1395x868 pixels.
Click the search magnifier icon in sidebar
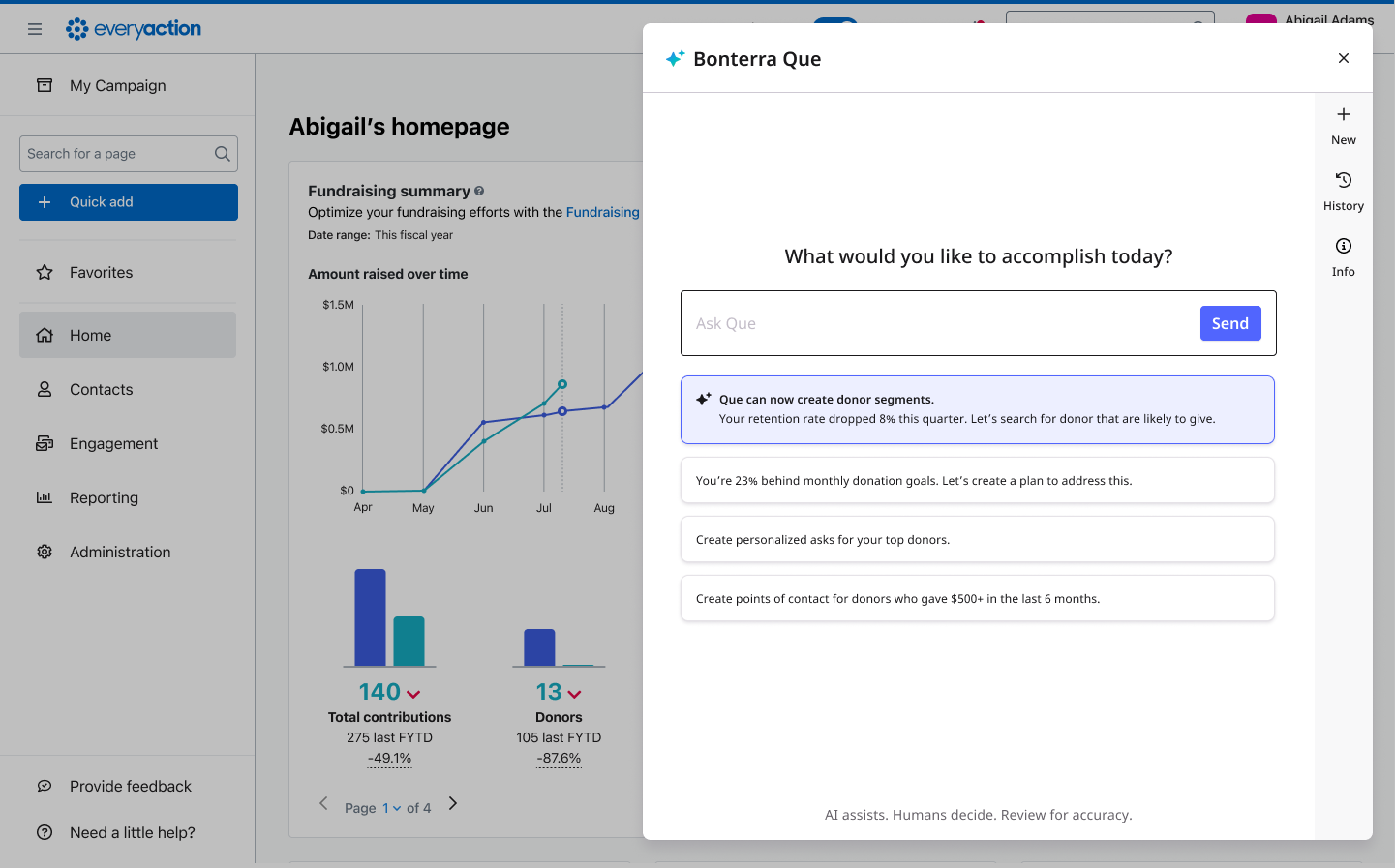tap(222, 154)
